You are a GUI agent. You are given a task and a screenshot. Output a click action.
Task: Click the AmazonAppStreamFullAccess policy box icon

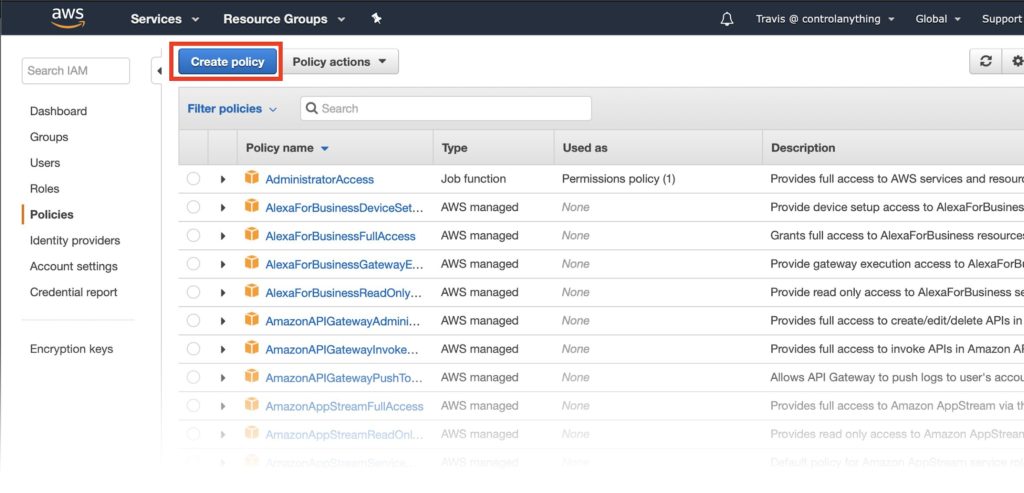pos(251,406)
